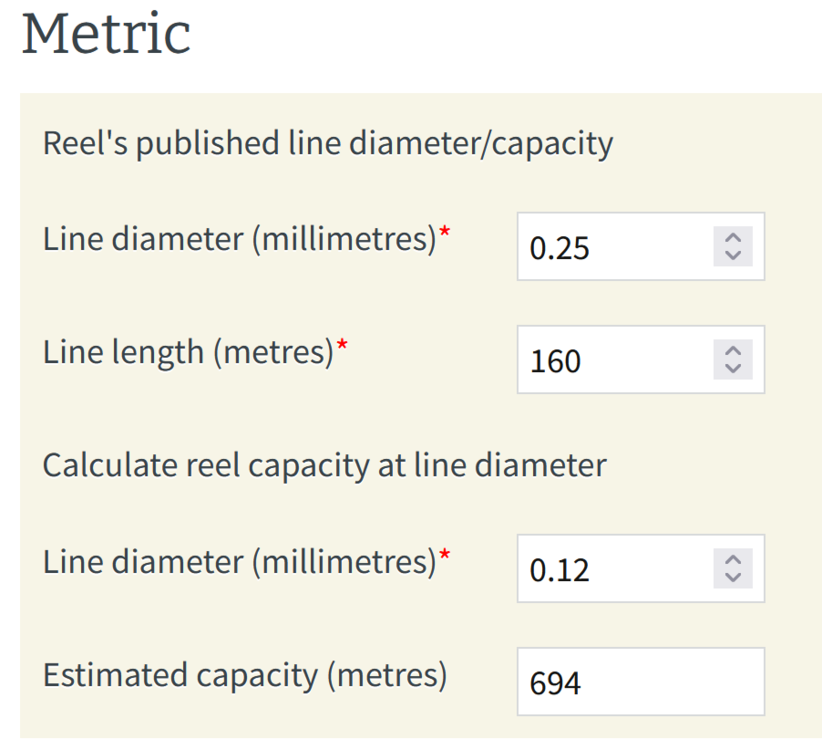Decrease the published 0.25 line diameter value
Screen dimensions: 822x750
(x=733, y=256)
